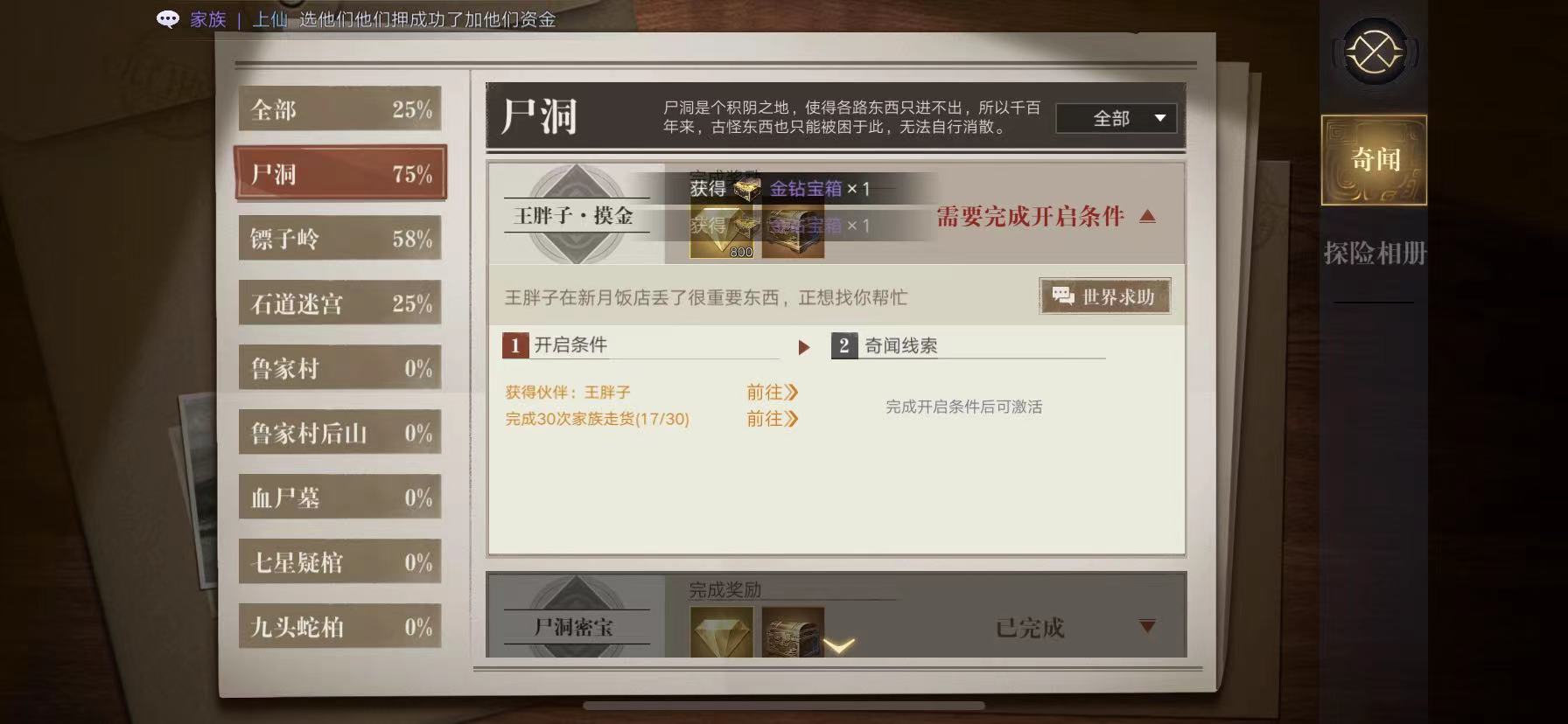The image size is (1568, 724).
Task: Open the 全部 filter dropdown
Action: [1116, 118]
